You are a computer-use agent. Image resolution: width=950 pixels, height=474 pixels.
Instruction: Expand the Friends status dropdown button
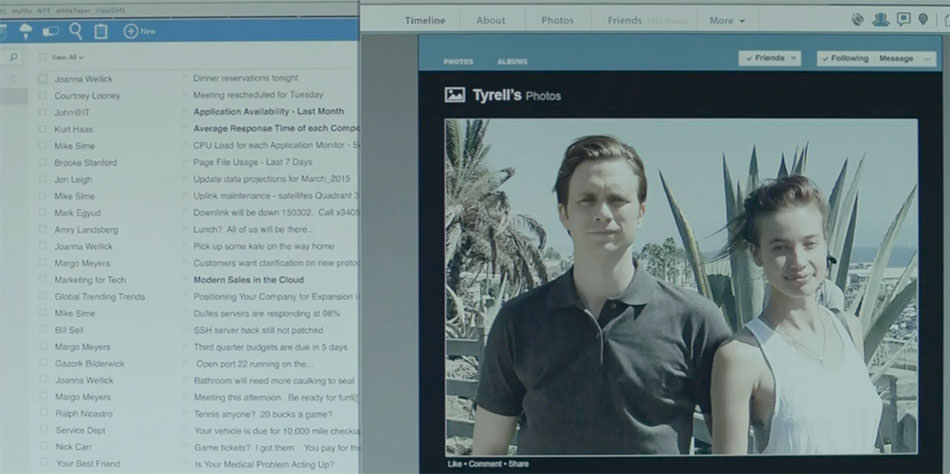(770, 58)
